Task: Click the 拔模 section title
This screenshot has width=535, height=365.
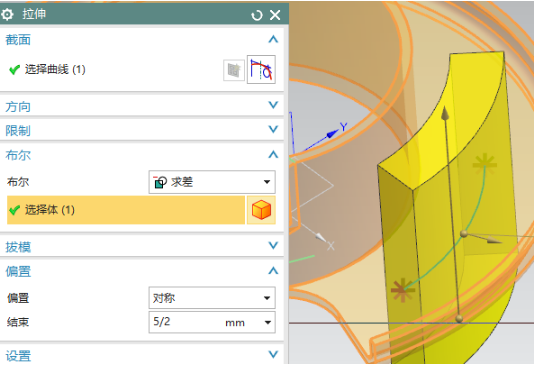Action: point(18,247)
